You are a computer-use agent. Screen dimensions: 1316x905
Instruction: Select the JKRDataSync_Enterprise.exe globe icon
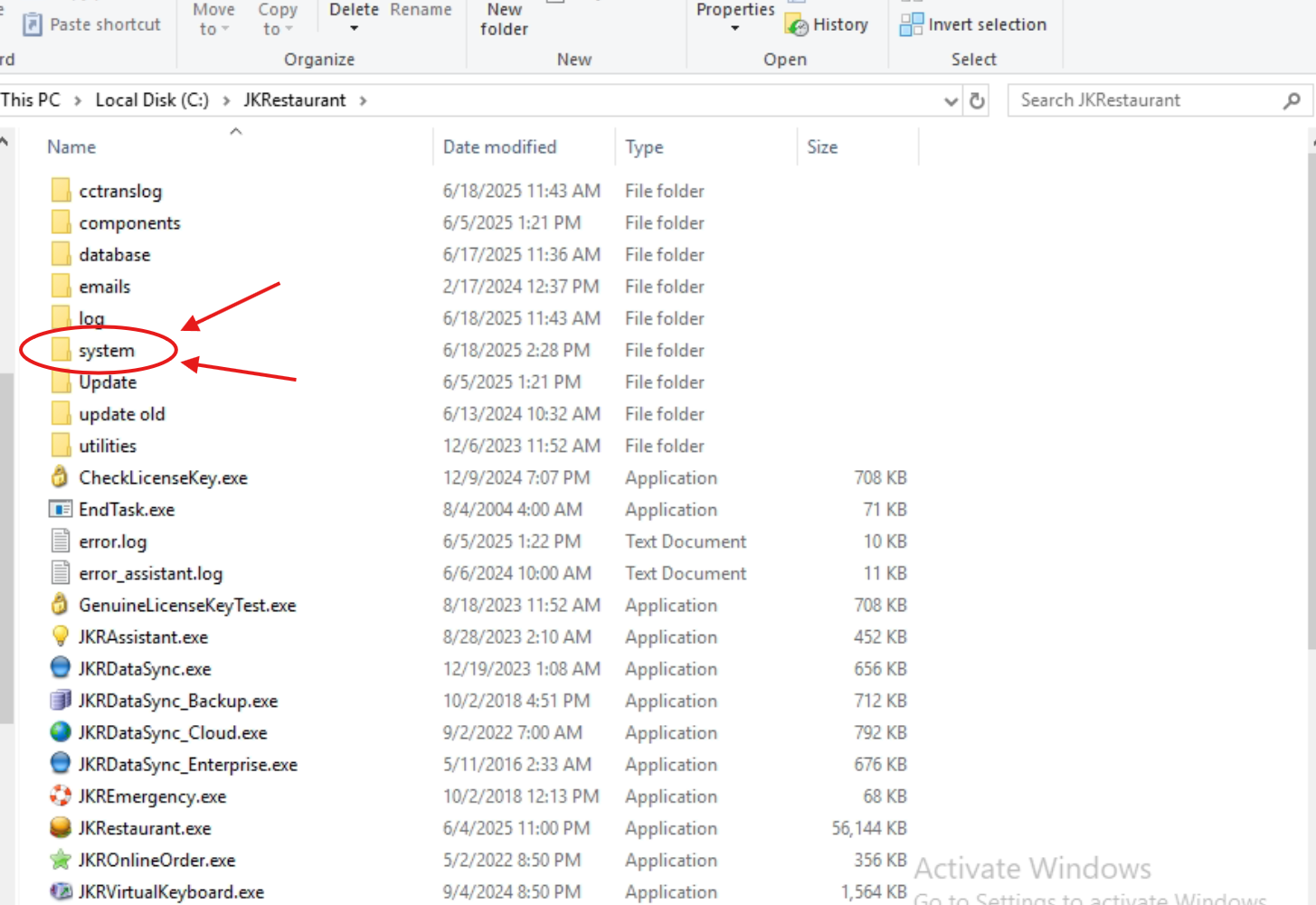tap(61, 764)
